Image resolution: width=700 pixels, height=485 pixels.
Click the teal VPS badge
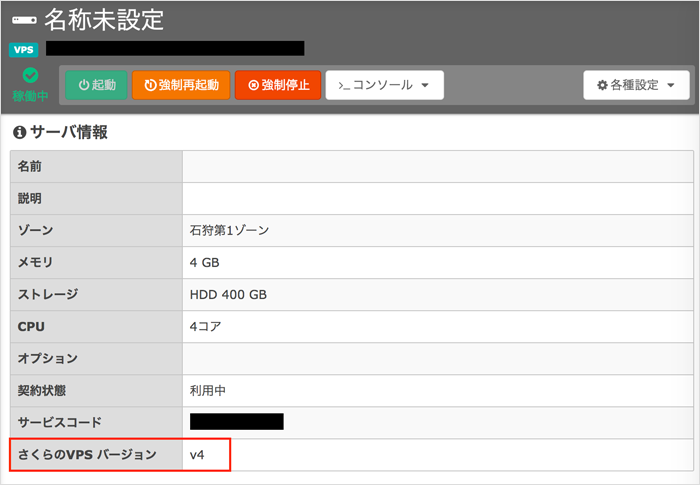(x=22, y=49)
